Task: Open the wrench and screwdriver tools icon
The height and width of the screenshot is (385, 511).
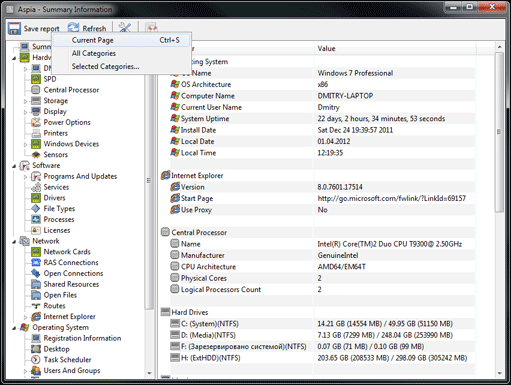Action: coord(125,28)
